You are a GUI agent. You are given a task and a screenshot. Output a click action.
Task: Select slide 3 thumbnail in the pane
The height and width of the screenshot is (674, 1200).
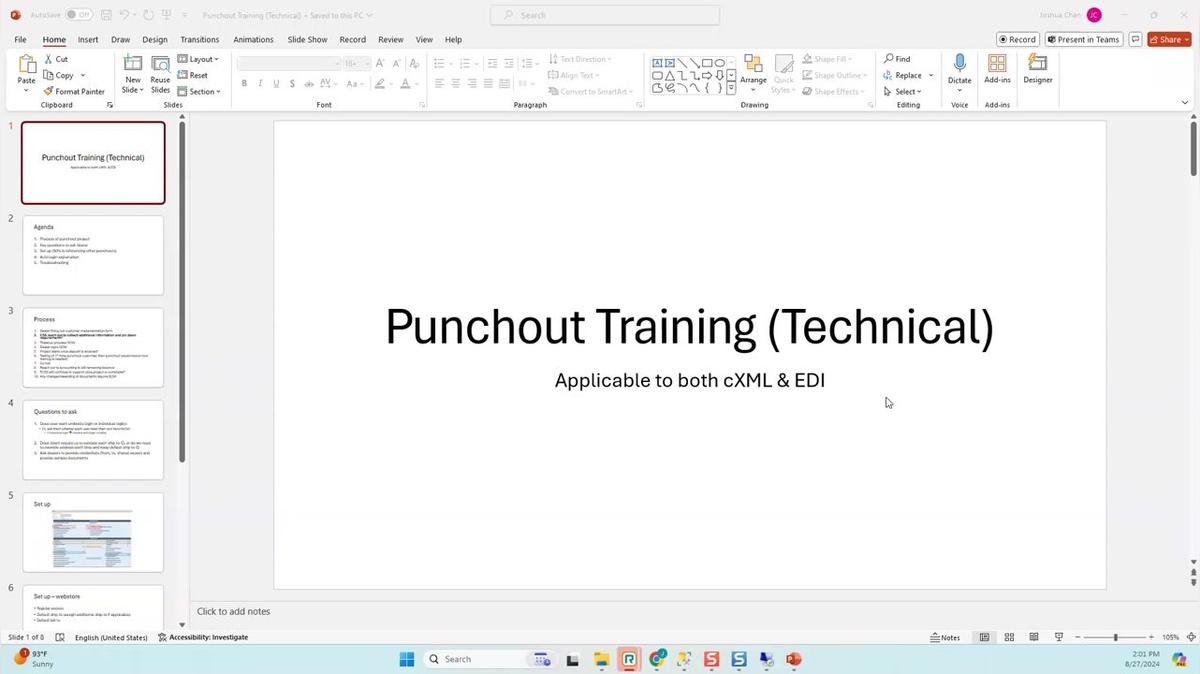(93, 347)
